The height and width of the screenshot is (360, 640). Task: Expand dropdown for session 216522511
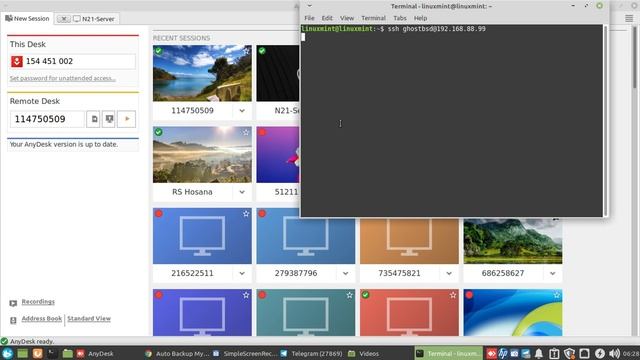[x=242, y=273]
